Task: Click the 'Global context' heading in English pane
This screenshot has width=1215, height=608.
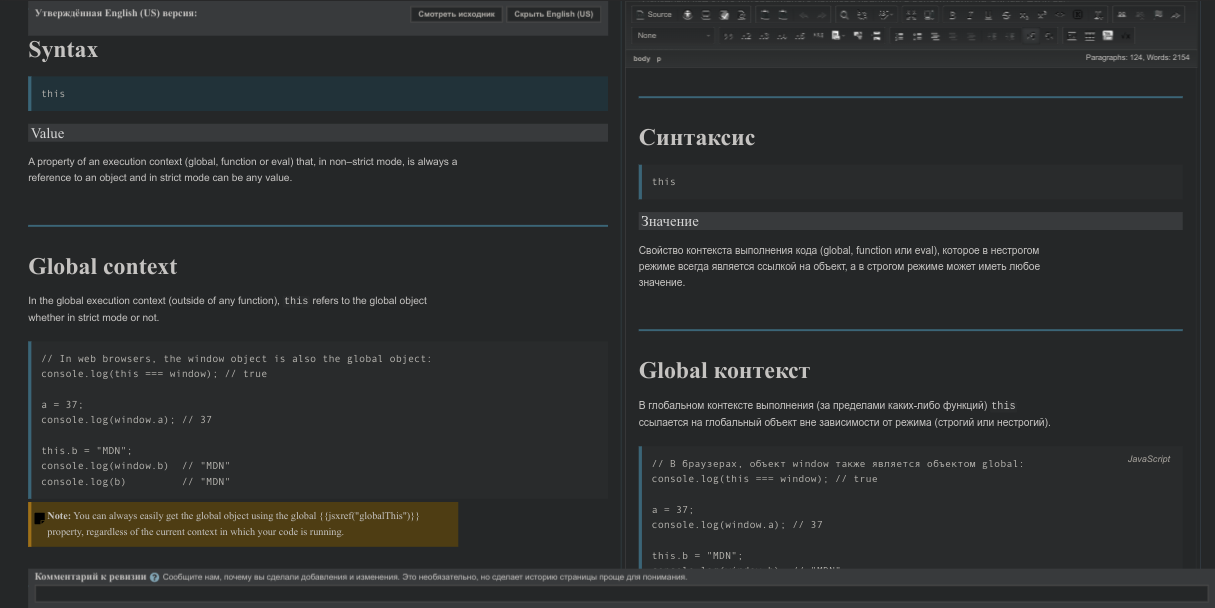Action: click(x=103, y=267)
